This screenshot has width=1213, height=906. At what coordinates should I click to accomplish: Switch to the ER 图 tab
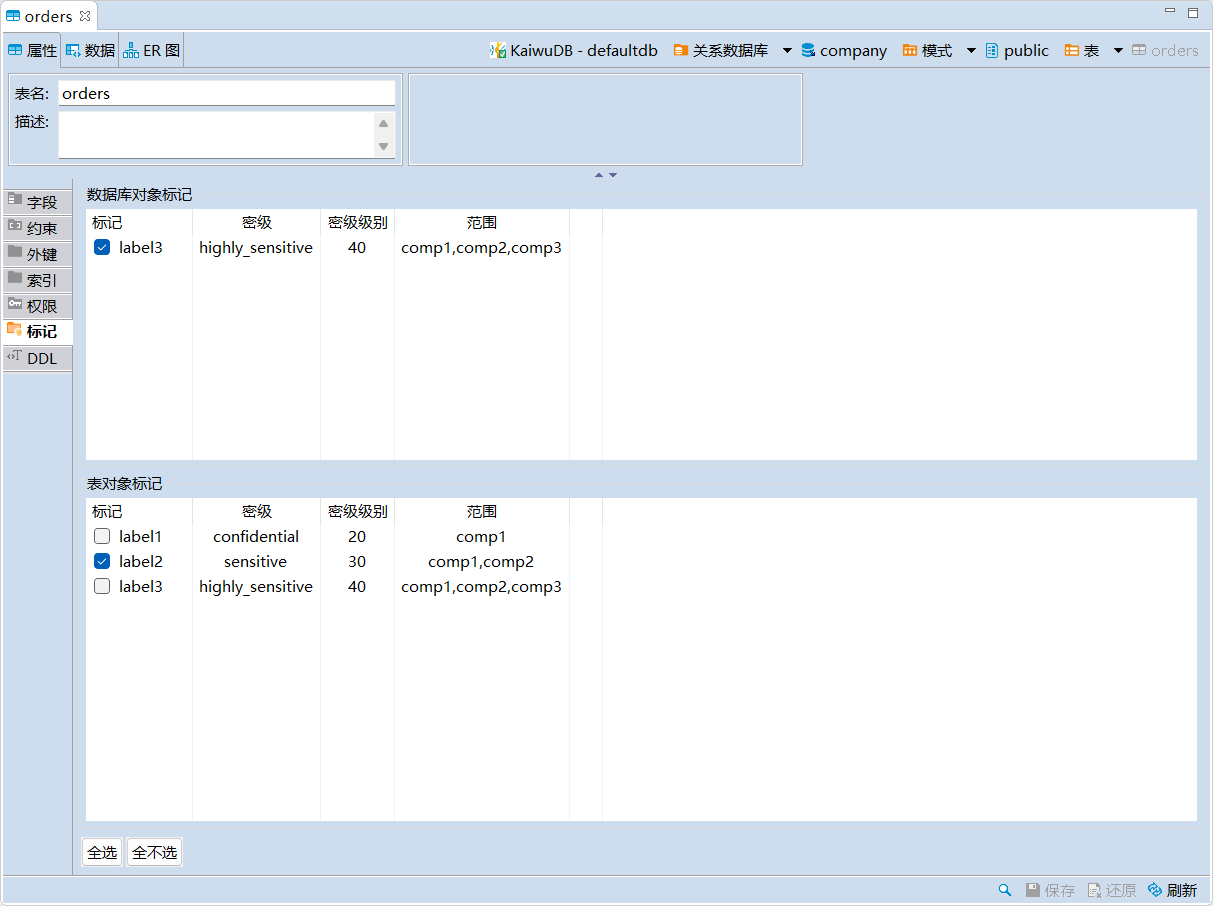point(152,50)
